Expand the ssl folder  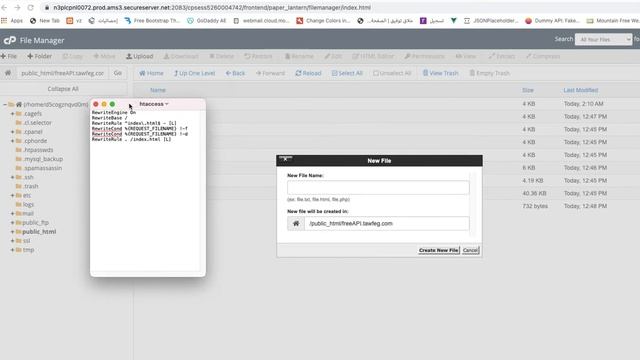[x=12, y=241]
